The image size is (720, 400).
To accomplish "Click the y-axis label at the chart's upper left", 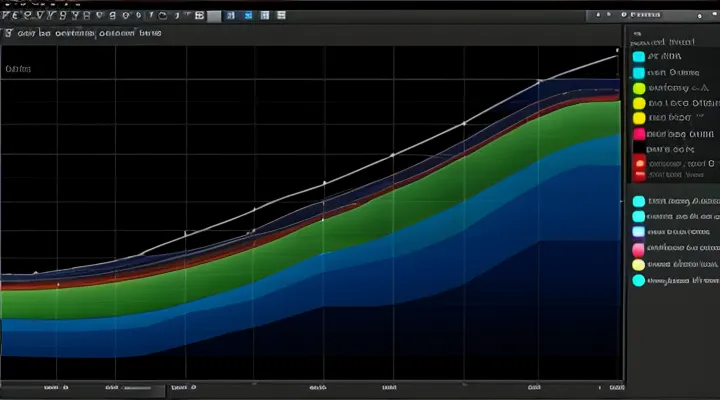I will [17, 69].
